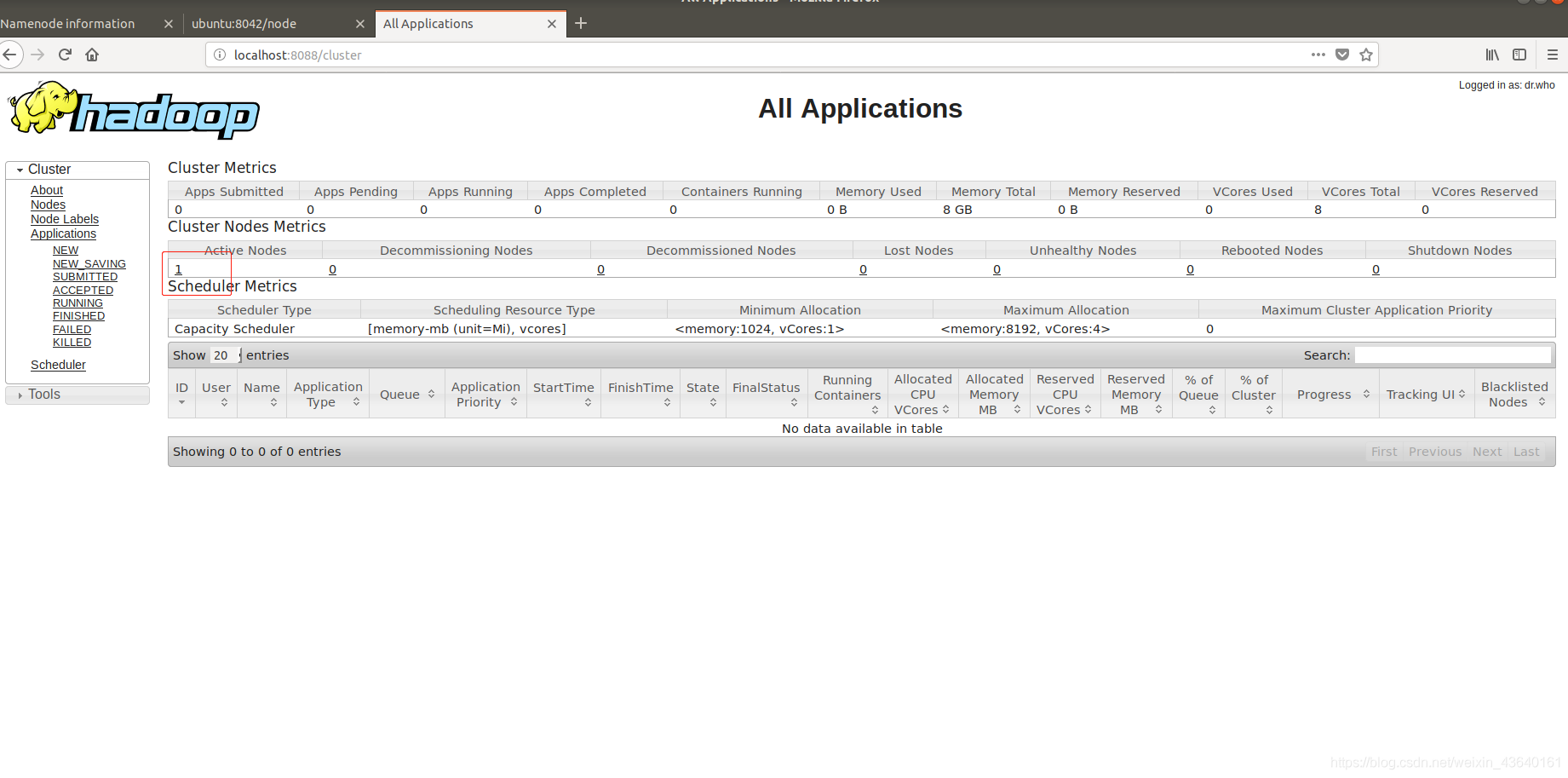This screenshot has height=778, width=1568.
Task: Click the Decommissioning Nodes count link
Action: pyautogui.click(x=332, y=269)
